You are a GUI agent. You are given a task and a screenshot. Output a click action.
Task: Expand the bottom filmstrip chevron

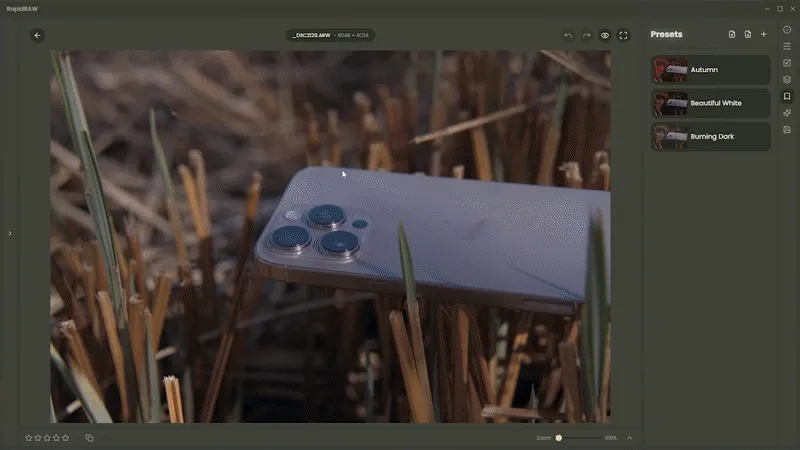pos(629,438)
